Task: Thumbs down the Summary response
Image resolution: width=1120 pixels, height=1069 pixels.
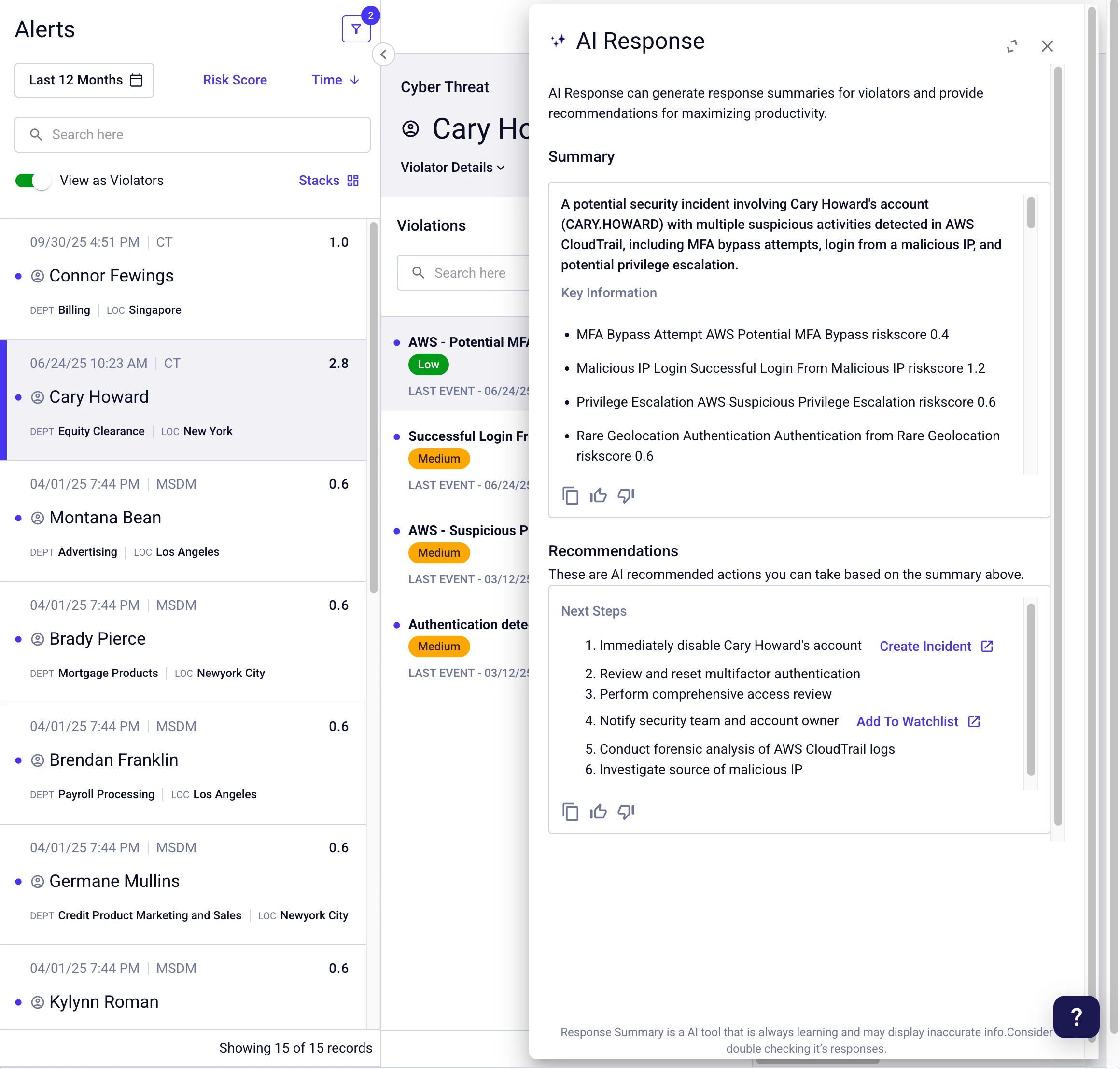Action: coord(626,495)
